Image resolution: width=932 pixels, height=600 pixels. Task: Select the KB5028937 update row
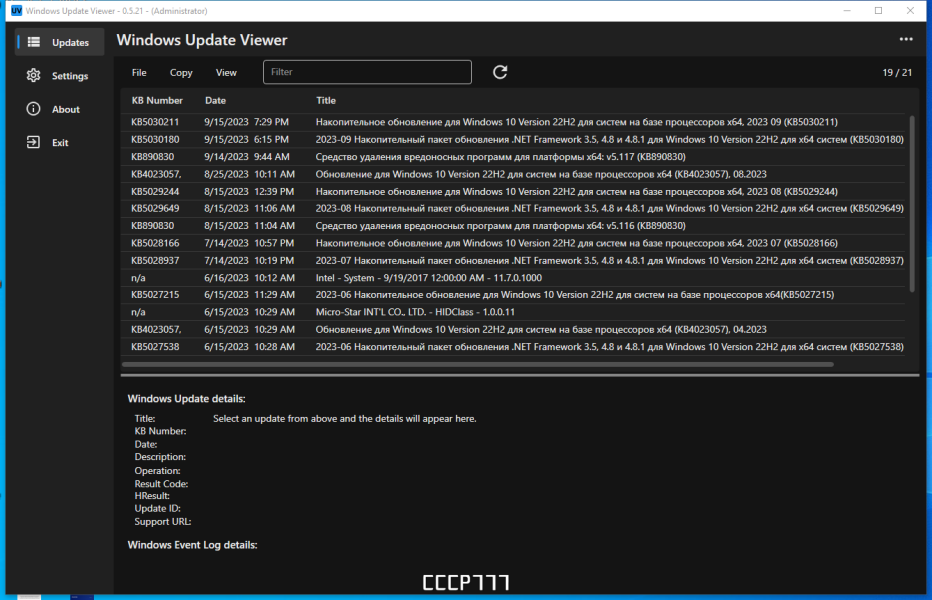tap(514, 260)
